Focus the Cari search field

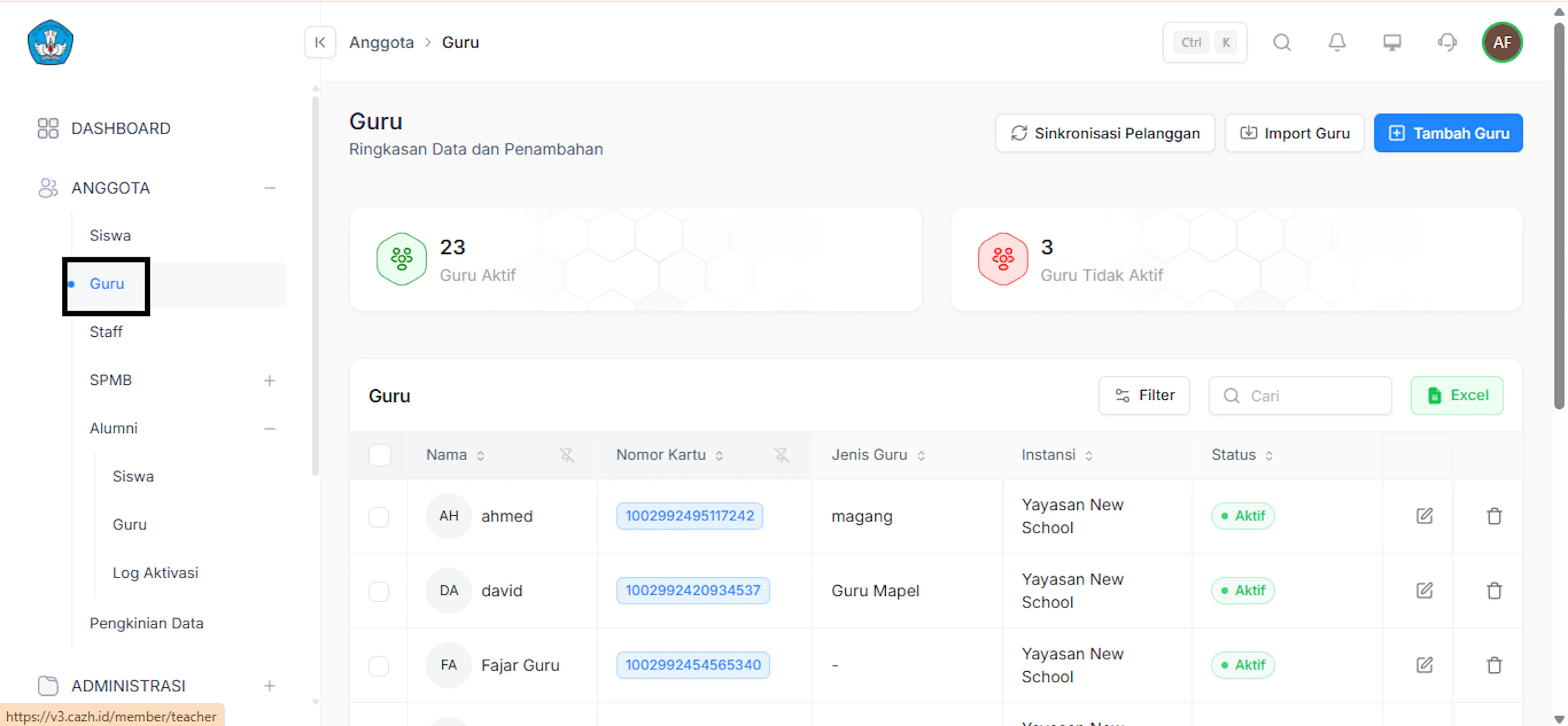coord(1300,395)
